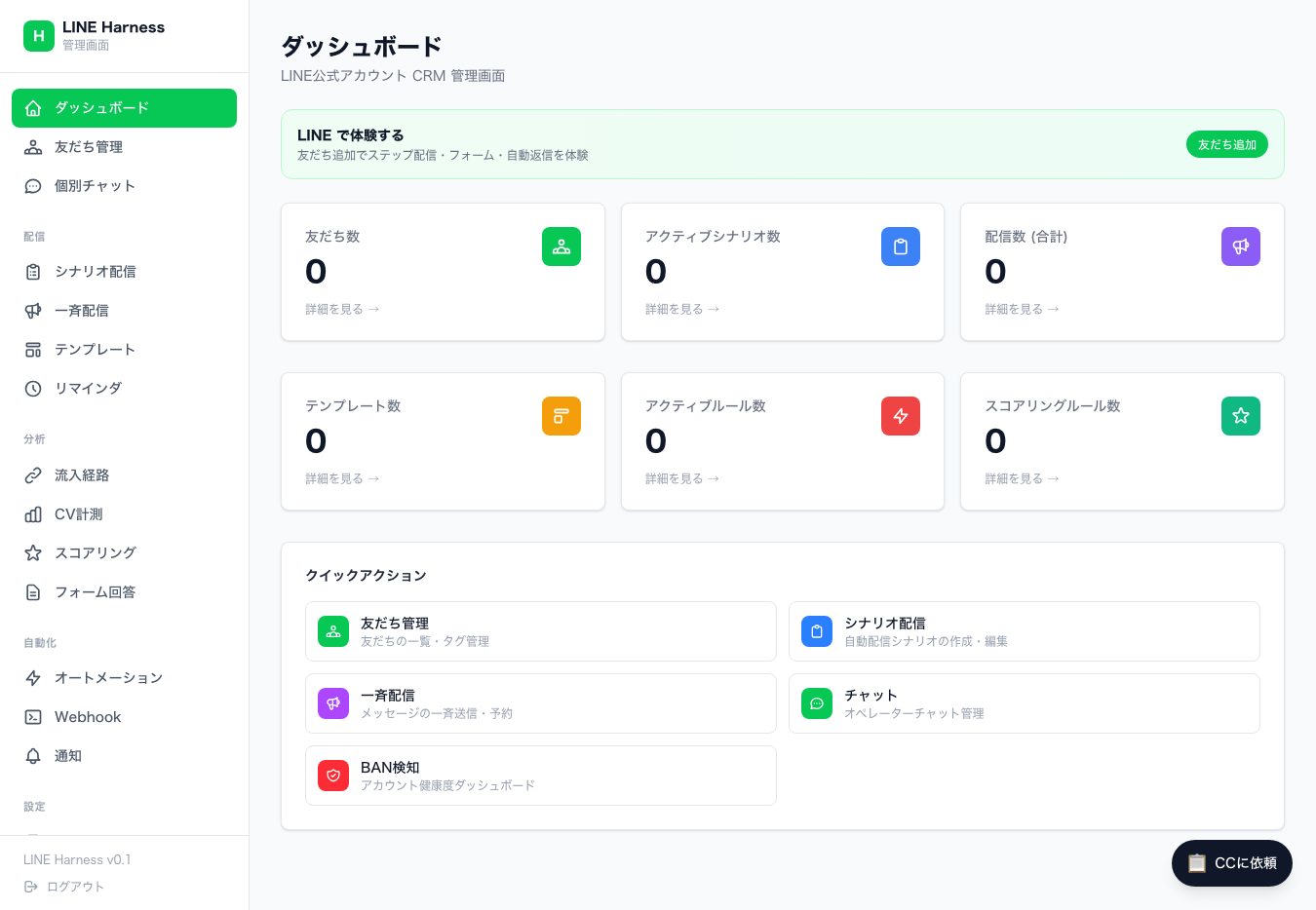The image size is (1316, 910).
Task: Click the CCに依頼 button at bottom right
Action: [x=1231, y=863]
